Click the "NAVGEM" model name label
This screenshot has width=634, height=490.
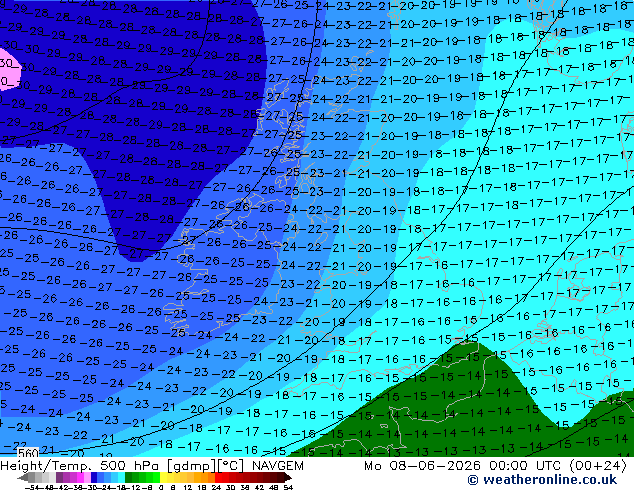(277, 466)
